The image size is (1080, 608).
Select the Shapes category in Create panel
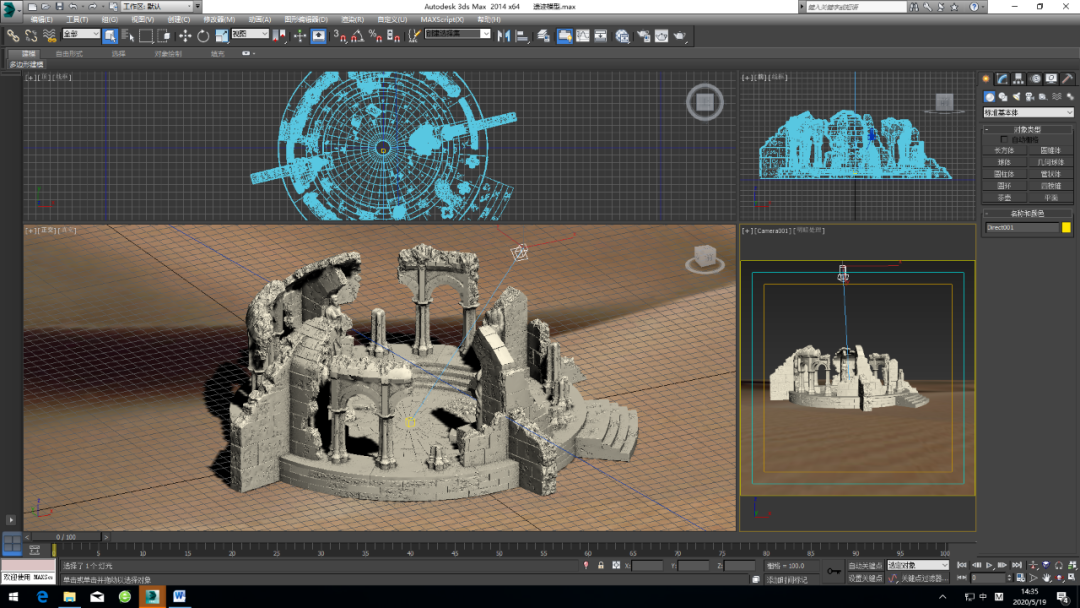pos(1003,97)
